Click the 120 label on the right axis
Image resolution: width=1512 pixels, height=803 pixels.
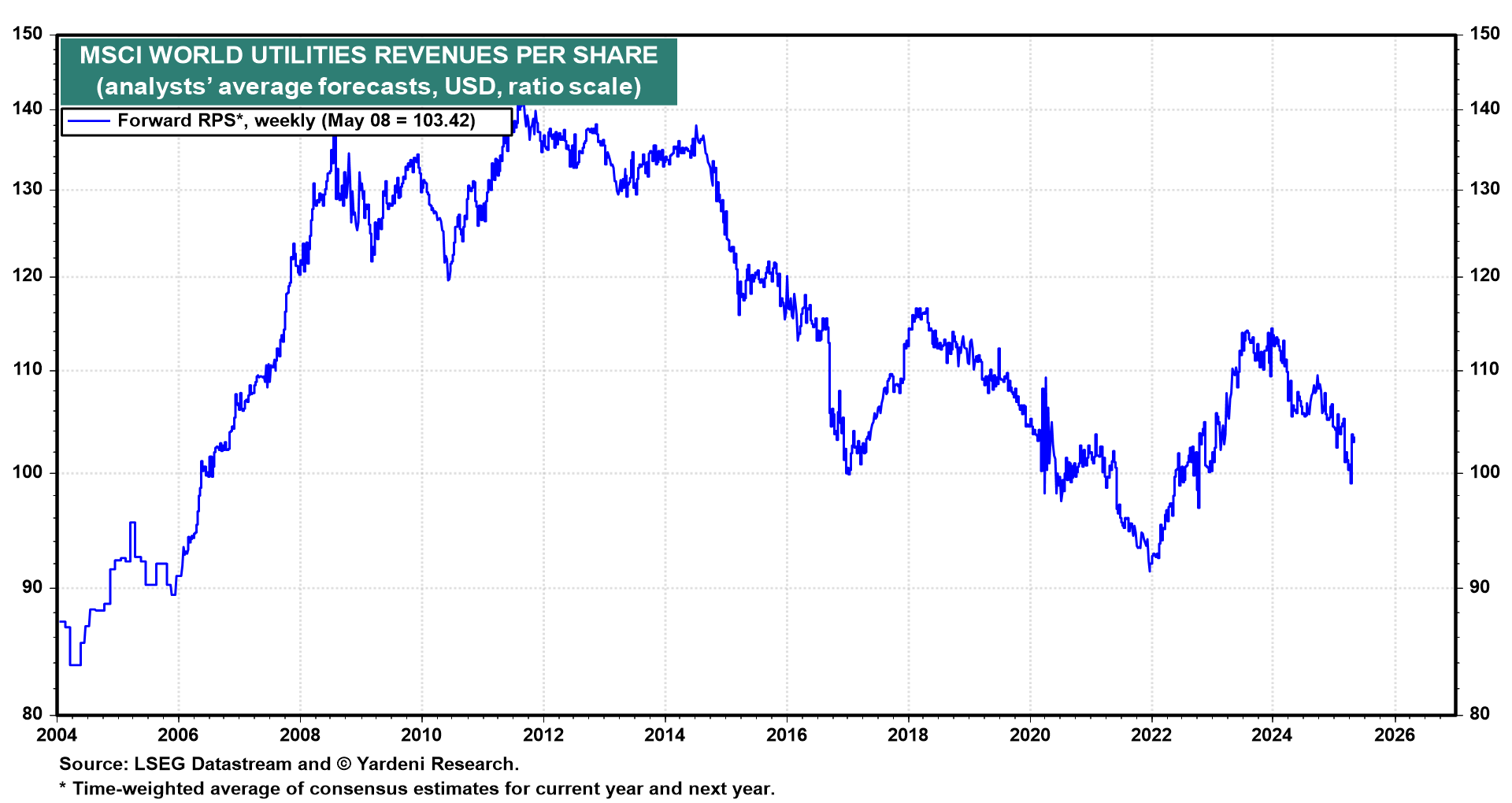(1484, 276)
